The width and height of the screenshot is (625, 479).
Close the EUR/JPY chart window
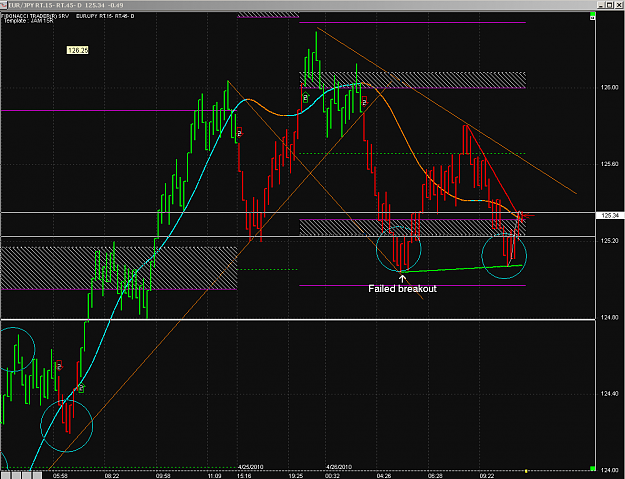[619, 5]
